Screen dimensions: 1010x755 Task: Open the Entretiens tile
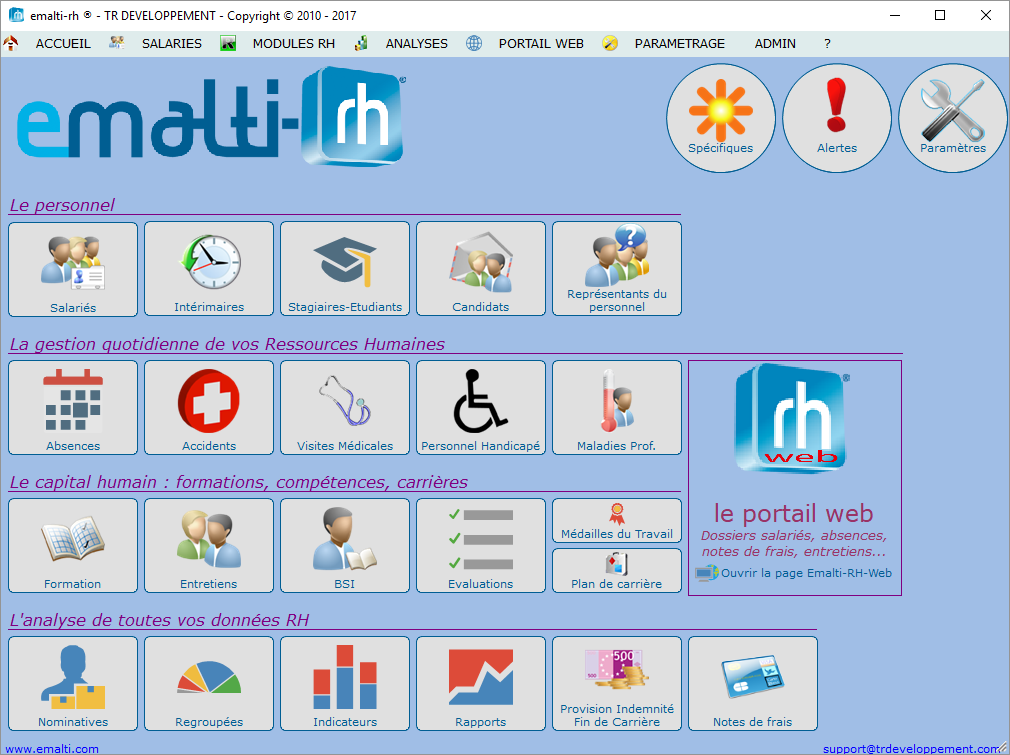pyautogui.click(x=209, y=545)
